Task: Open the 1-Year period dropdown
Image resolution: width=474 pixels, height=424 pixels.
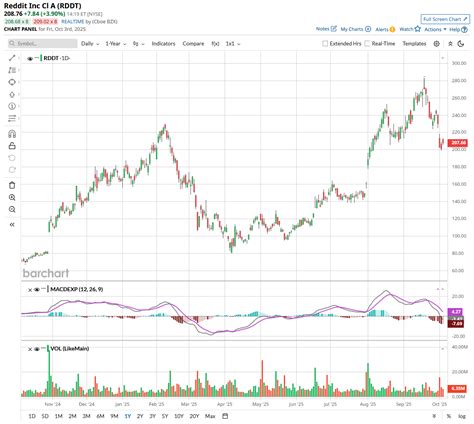Action: 116,44
